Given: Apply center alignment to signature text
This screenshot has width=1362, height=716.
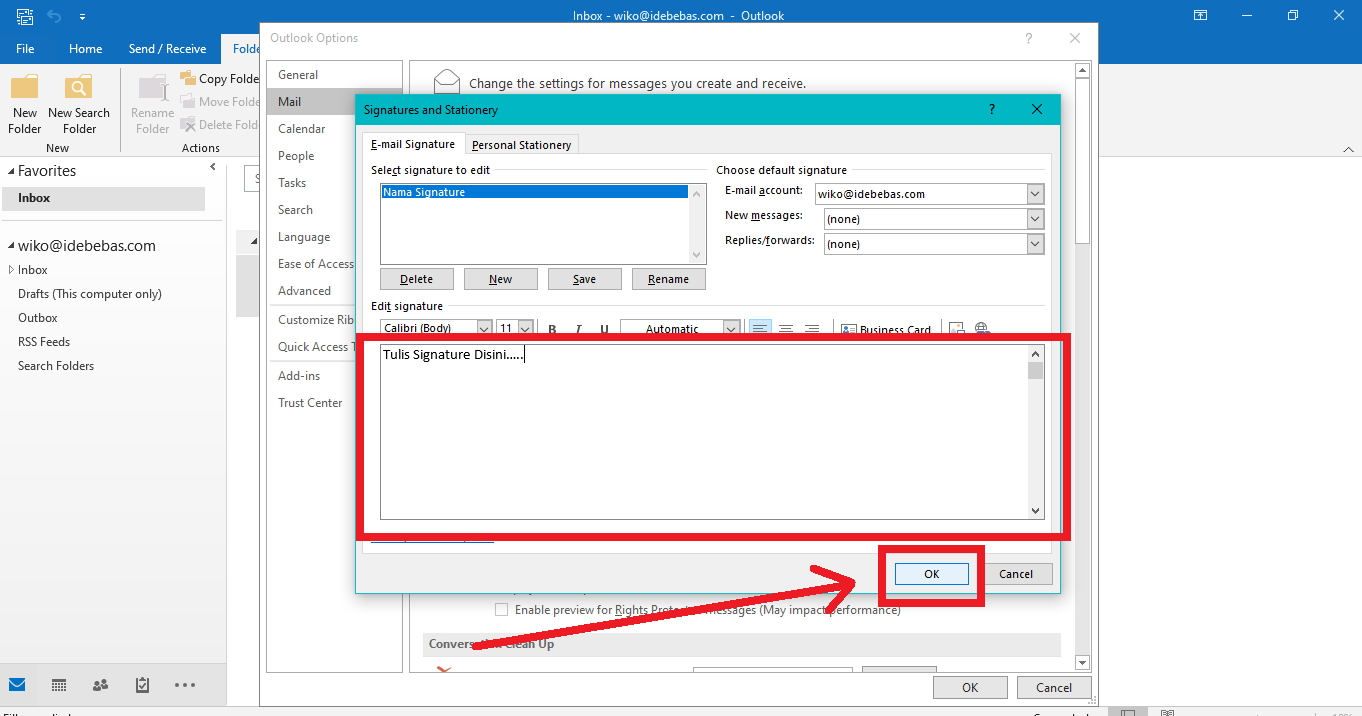Looking at the screenshot, I should pos(786,329).
